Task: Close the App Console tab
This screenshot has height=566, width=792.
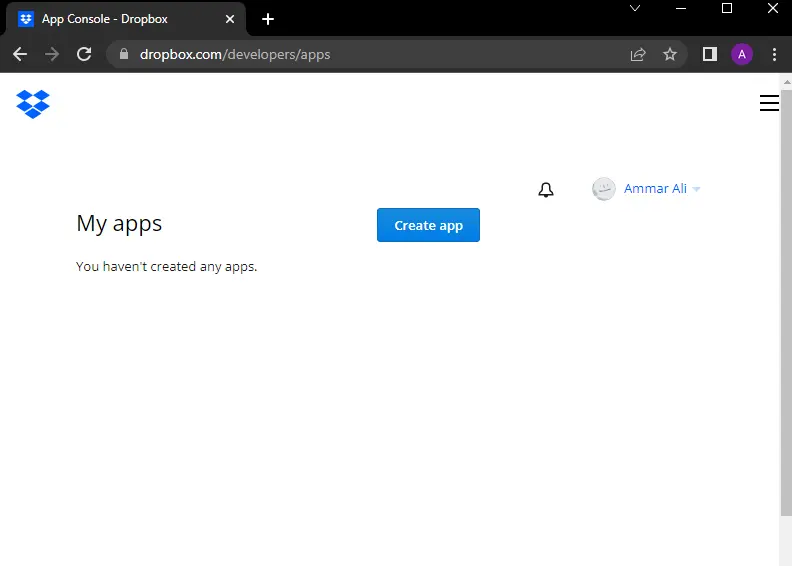Action: [230, 19]
